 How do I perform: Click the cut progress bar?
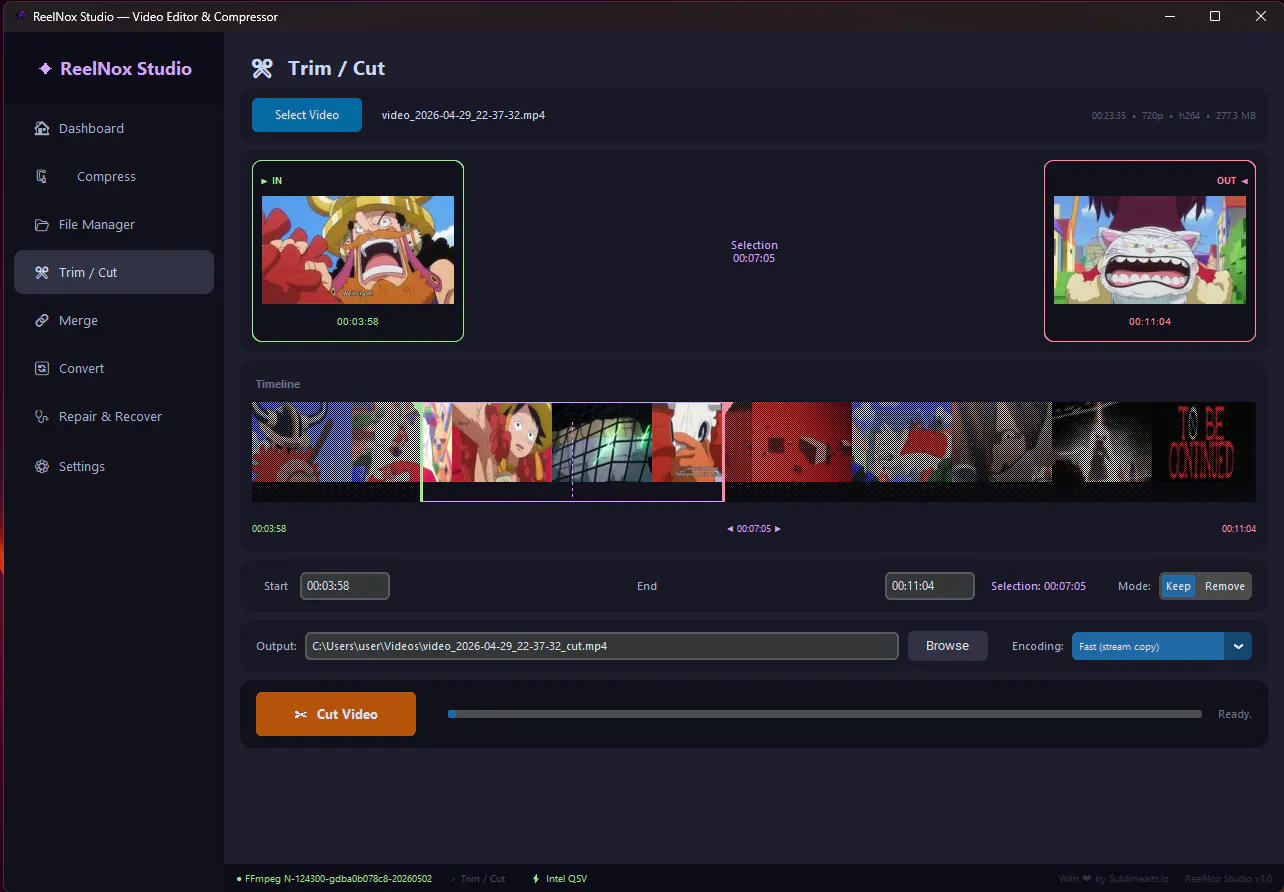click(825, 714)
